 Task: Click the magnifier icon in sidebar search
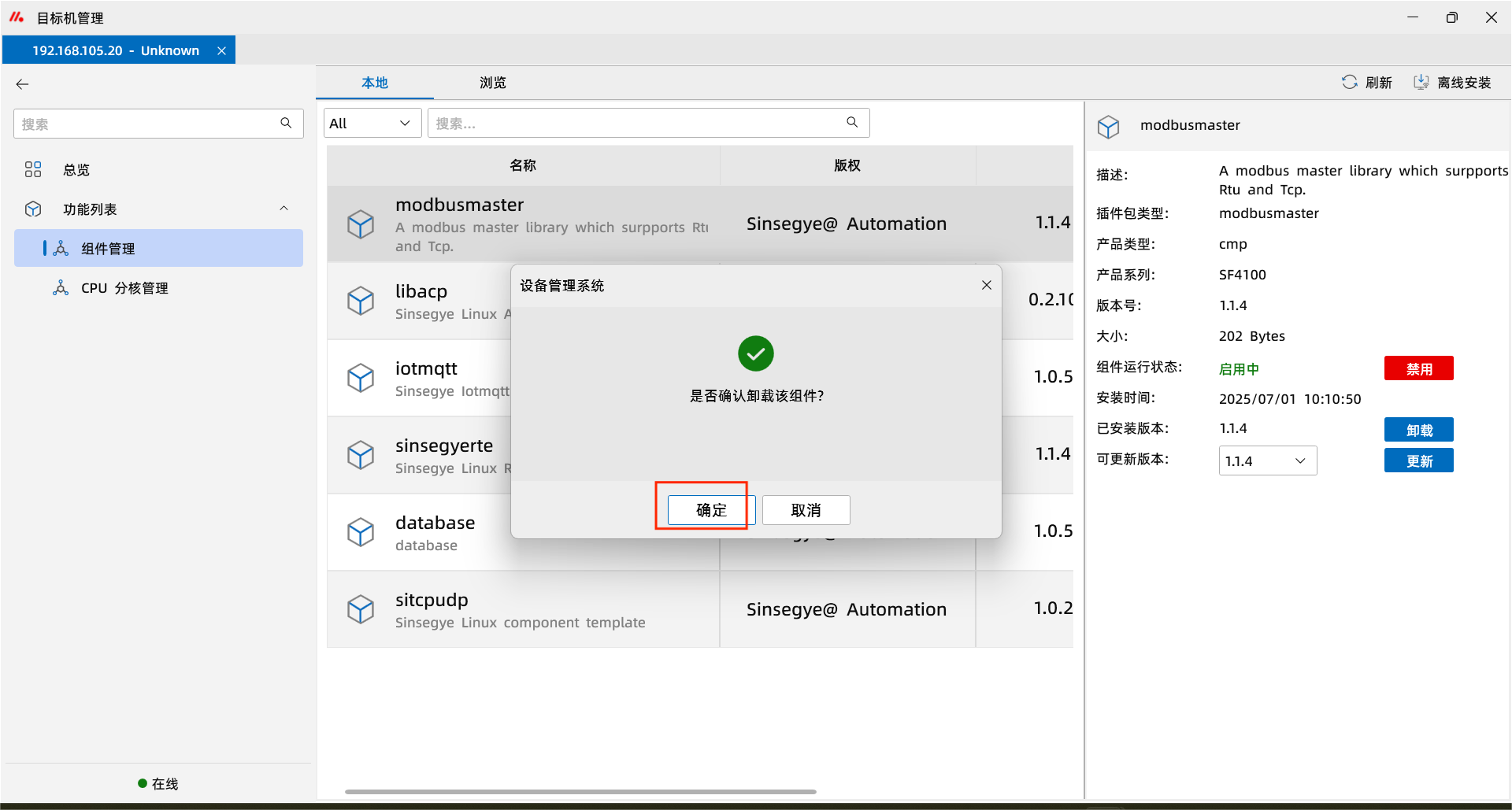(286, 124)
